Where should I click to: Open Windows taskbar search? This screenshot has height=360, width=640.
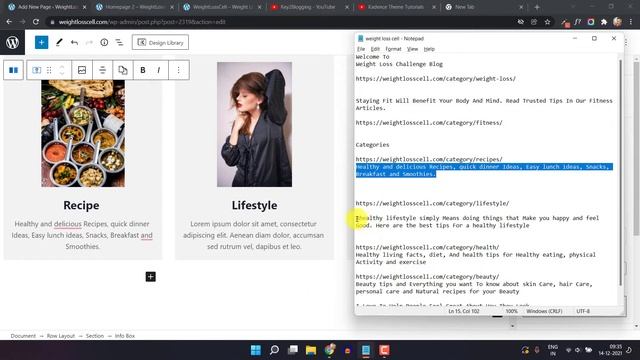pyautogui.click(x=274, y=350)
